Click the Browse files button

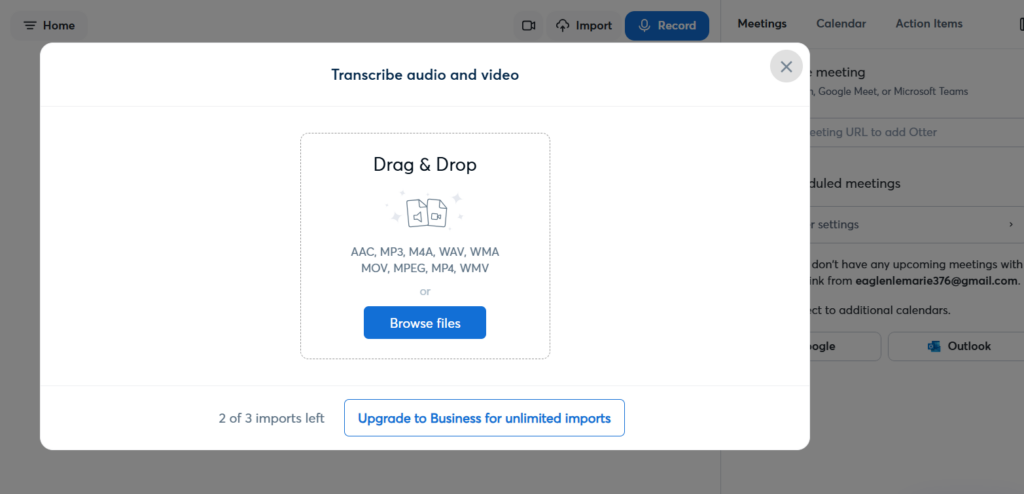[424, 323]
